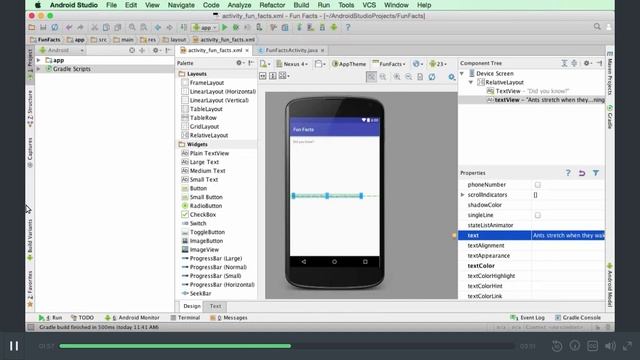The image size is (640, 360).
Task: Open the Nexus 4 device dropdown
Action: coord(292,64)
